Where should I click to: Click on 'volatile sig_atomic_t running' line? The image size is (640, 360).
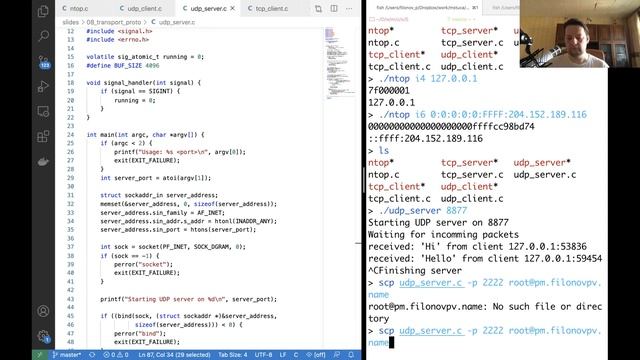click(x=145, y=57)
